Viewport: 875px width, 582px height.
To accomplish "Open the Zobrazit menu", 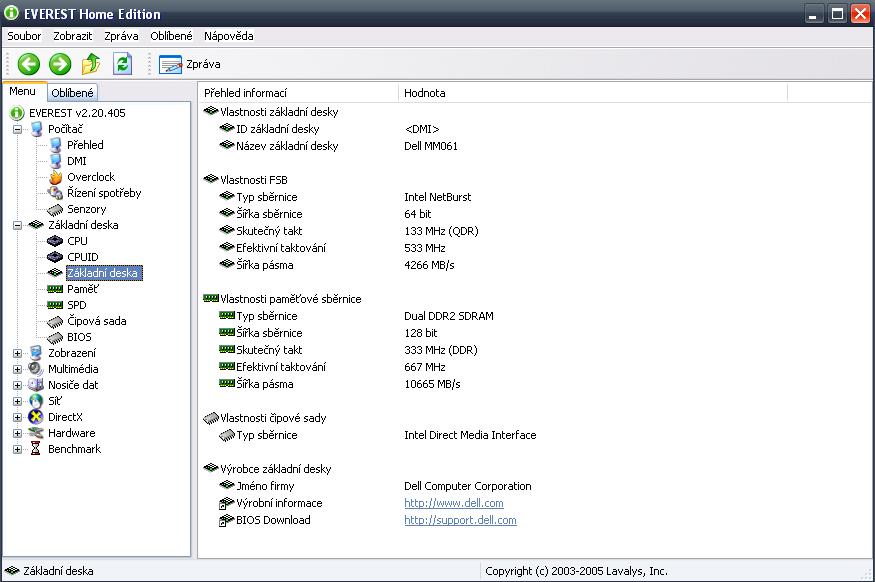I will tap(73, 36).
